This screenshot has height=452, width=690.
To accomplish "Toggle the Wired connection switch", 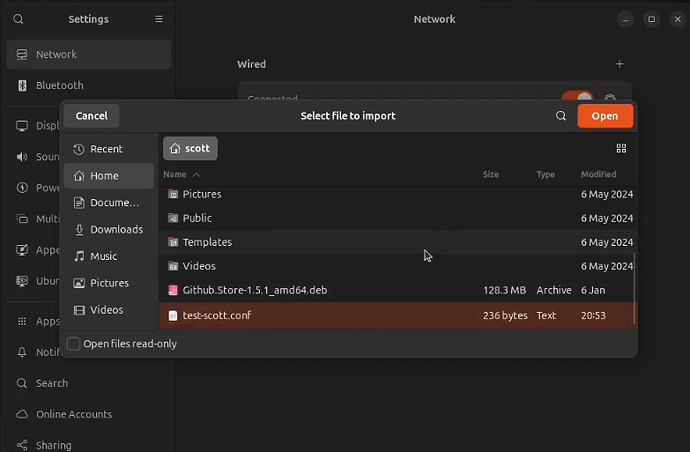I will coord(577,99).
